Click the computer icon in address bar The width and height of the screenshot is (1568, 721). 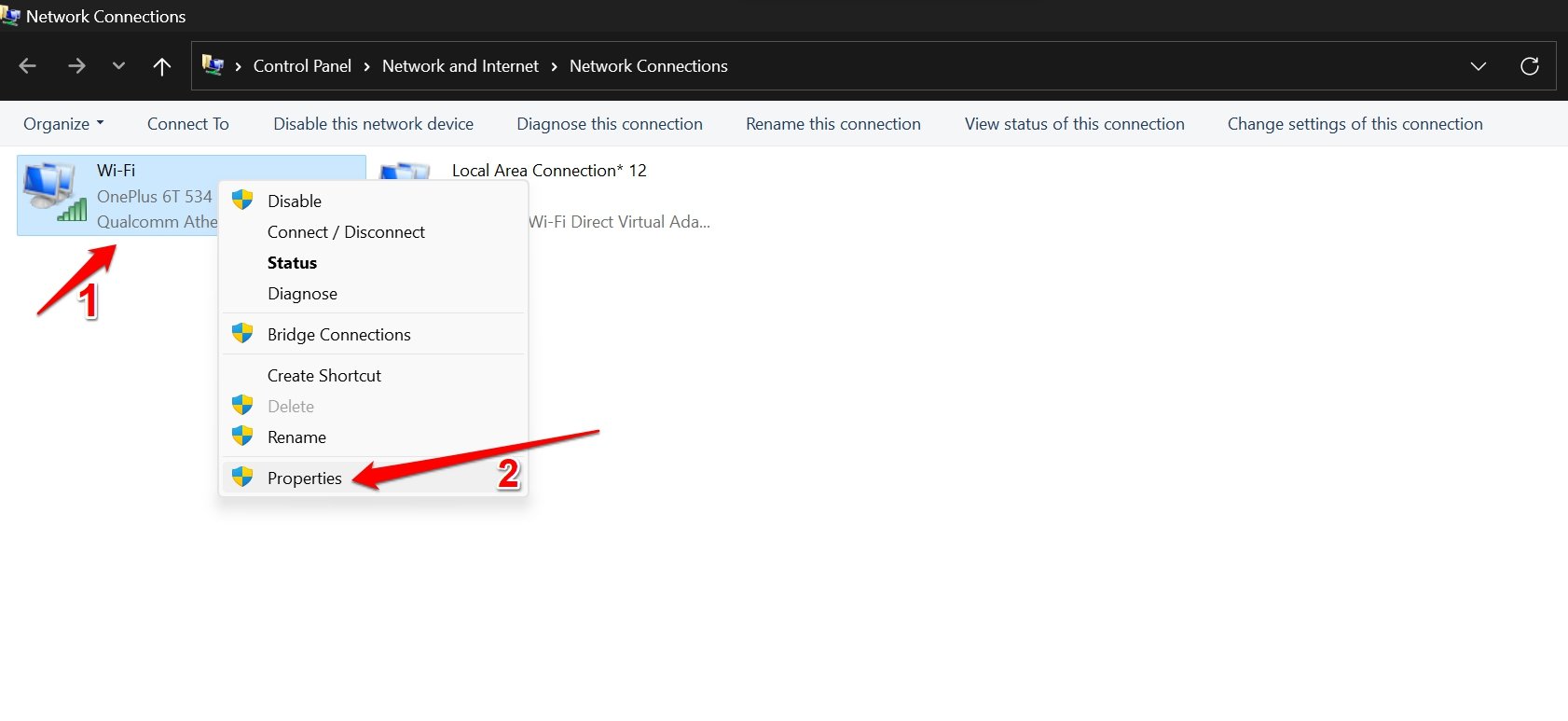(x=213, y=66)
